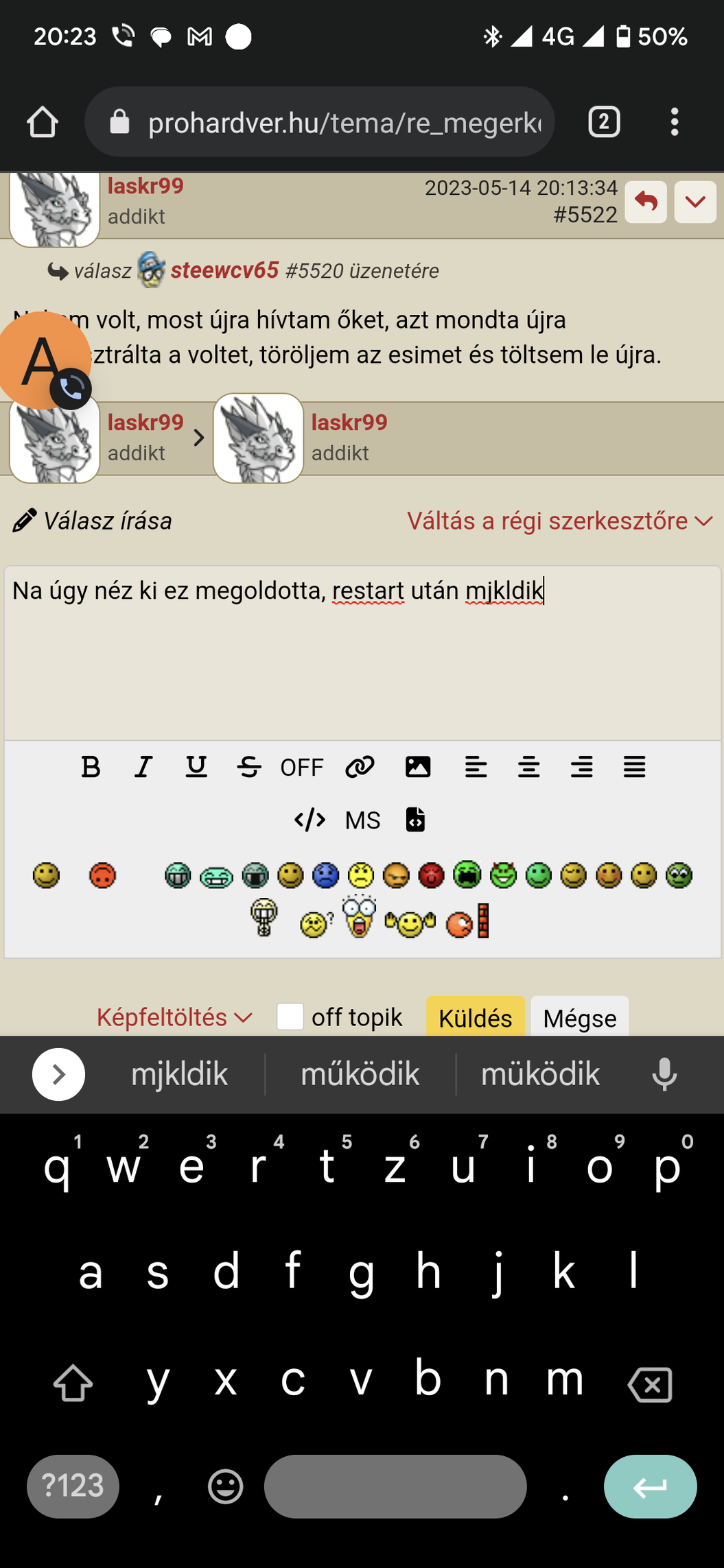Open the browser three-dot menu

pos(675,122)
